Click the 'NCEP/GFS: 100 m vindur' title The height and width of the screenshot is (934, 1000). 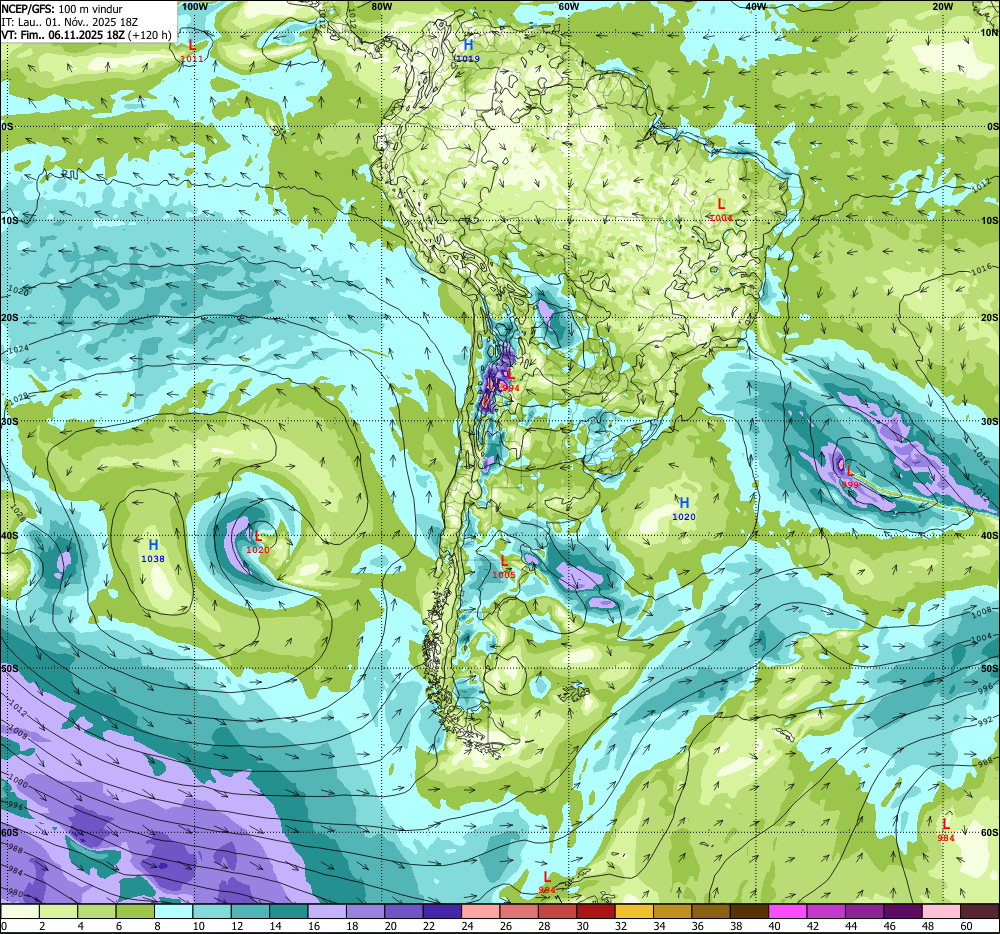tap(62, 9)
